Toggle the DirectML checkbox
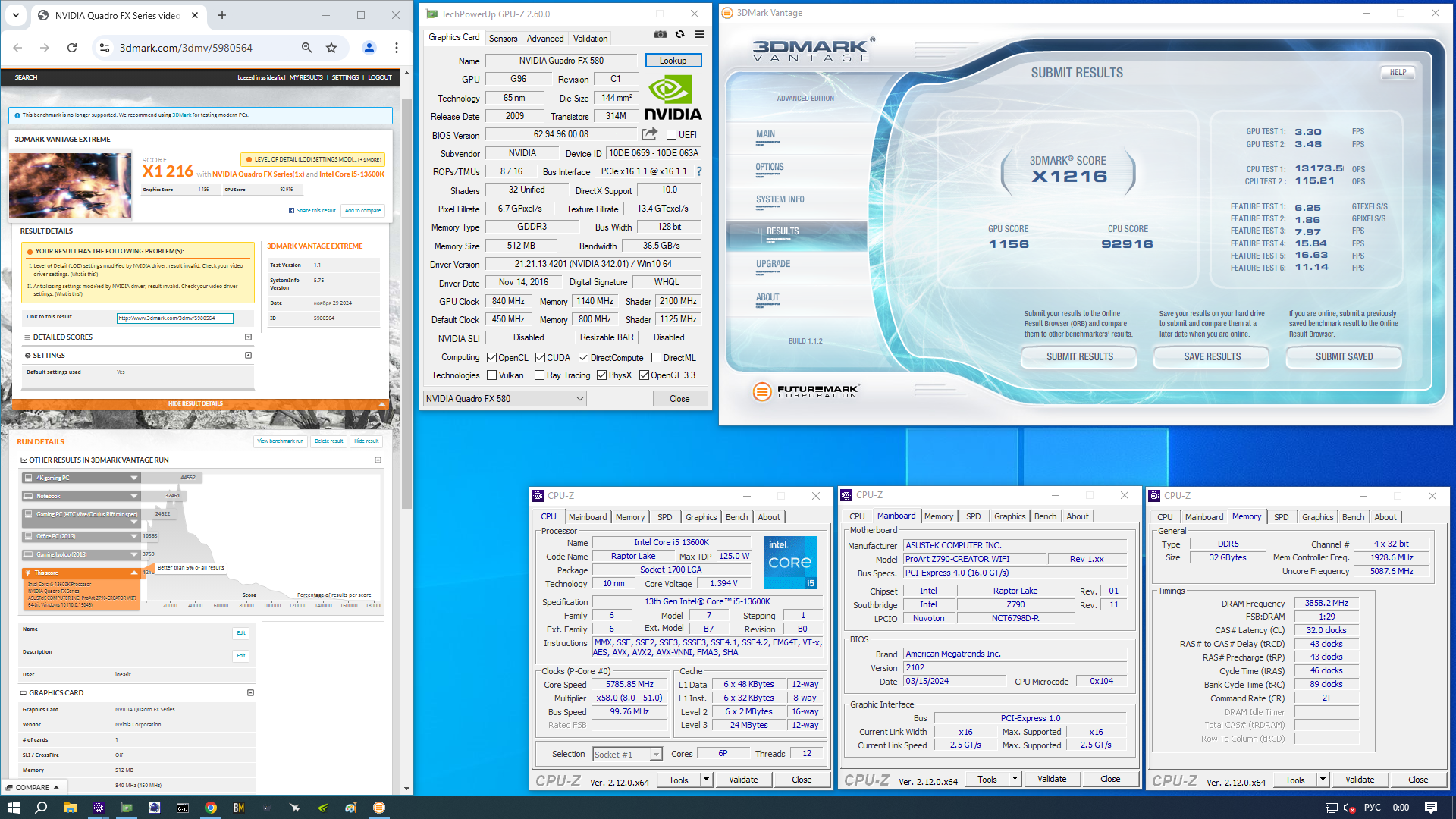This screenshot has width=1456, height=819. point(656,358)
